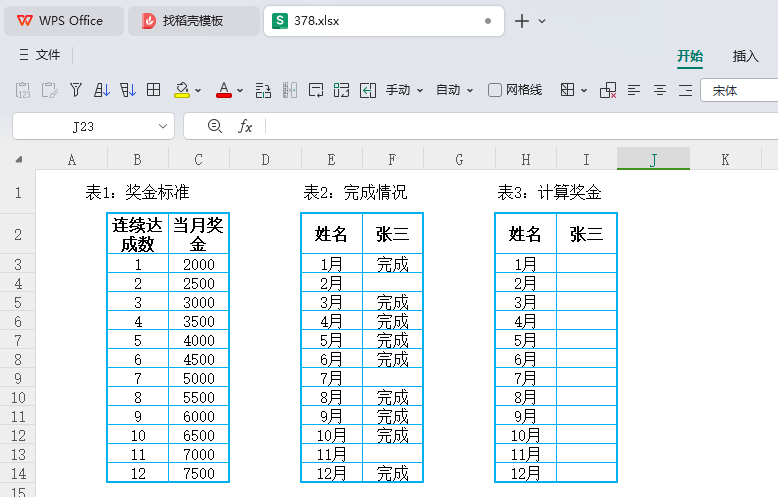Click the 张三 cell in table 3
Image resolution: width=778 pixels, height=497 pixels.
[x=586, y=234]
